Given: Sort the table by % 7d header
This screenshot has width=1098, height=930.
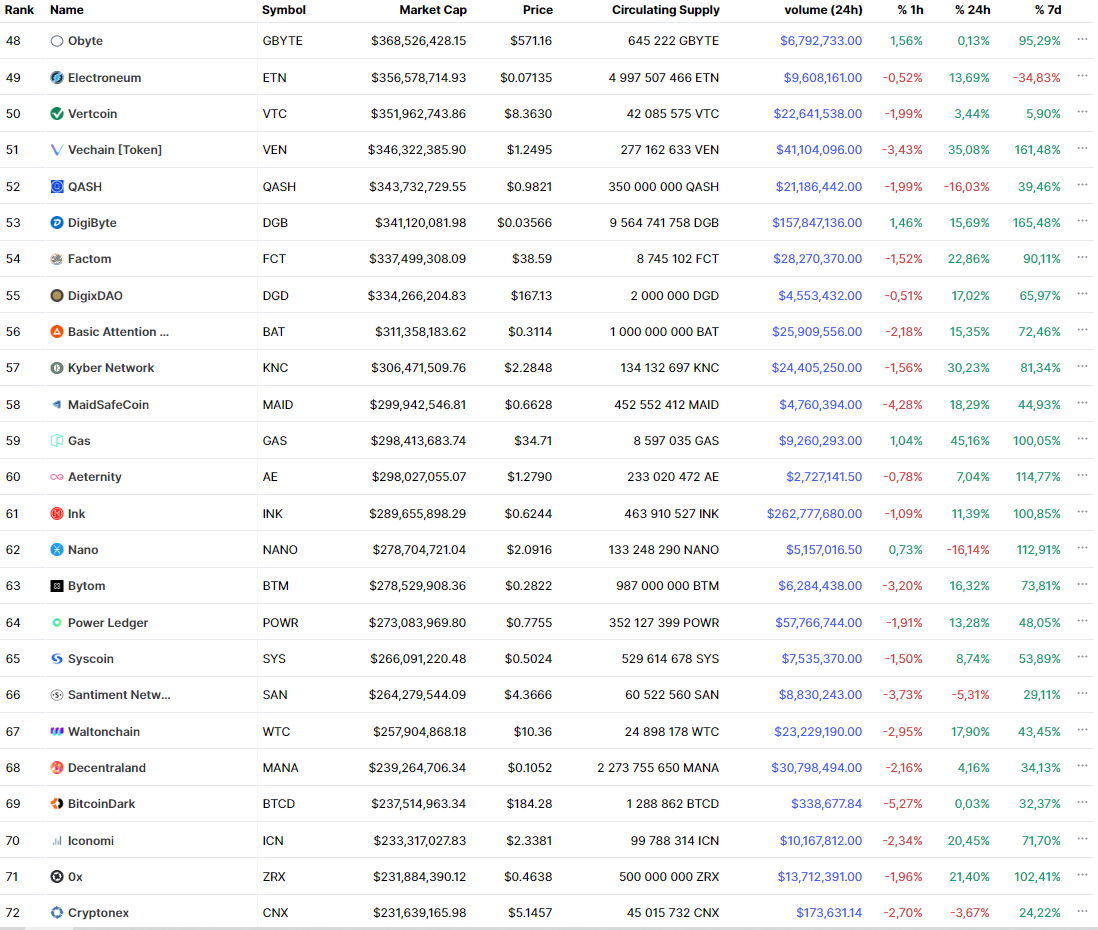Looking at the screenshot, I should (x=1047, y=10).
